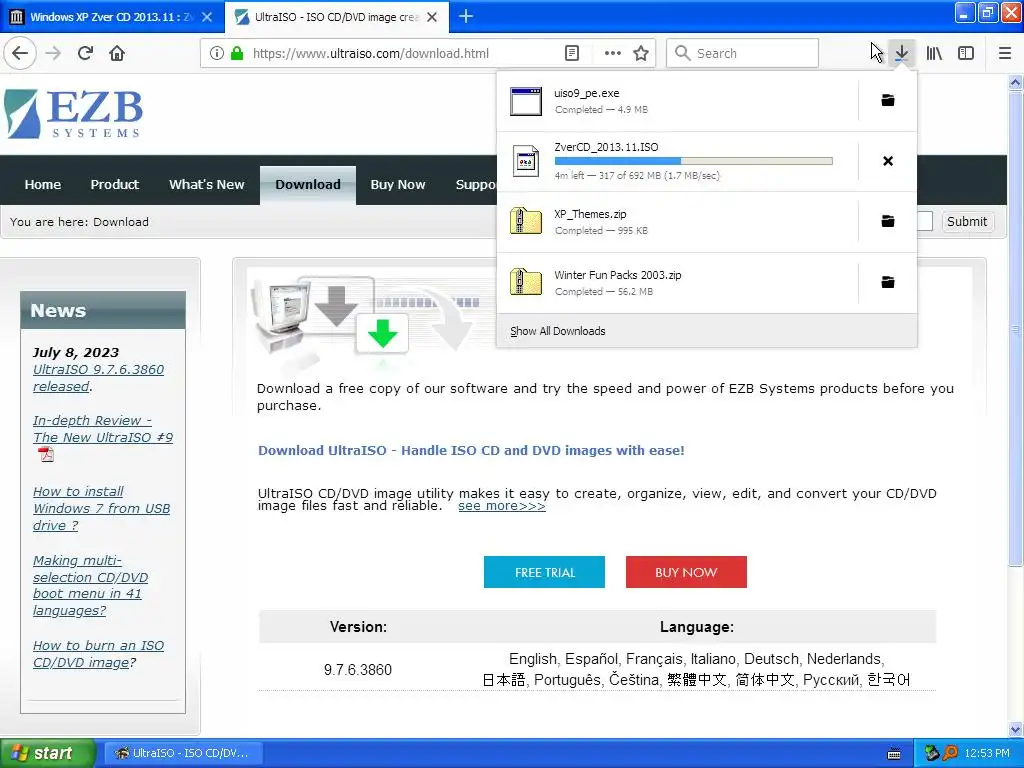The height and width of the screenshot is (768, 1024).
Task: Show sidebars toolbar button
Action: pyautogui.click(x=966, y=53)
